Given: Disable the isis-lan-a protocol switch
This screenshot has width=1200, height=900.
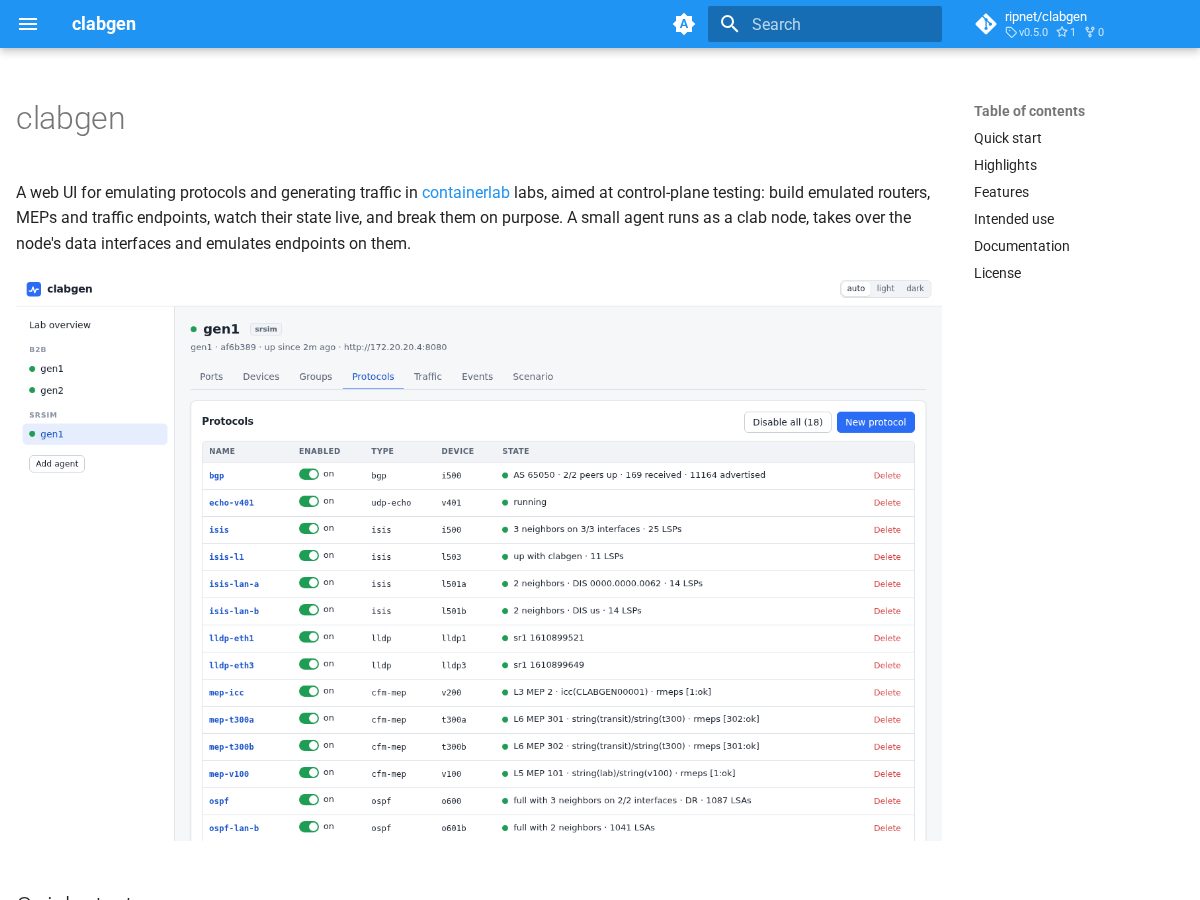Looking at the screenshot, I should 309,582.
